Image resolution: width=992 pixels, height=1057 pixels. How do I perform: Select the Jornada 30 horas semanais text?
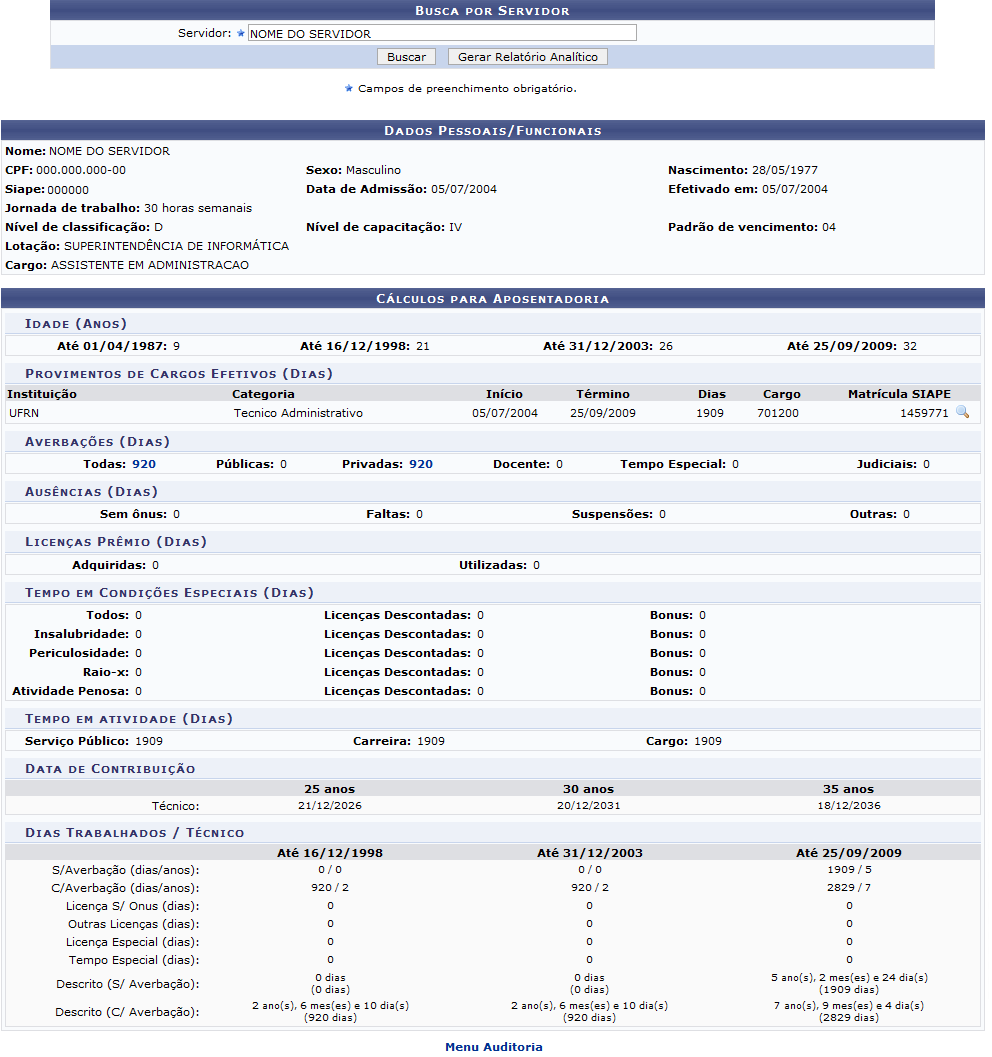pos(129,208)
